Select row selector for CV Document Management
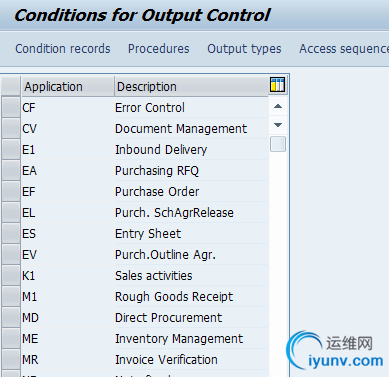Image resolution: width=389 pixels, height=377 pixels. point(11,128)
